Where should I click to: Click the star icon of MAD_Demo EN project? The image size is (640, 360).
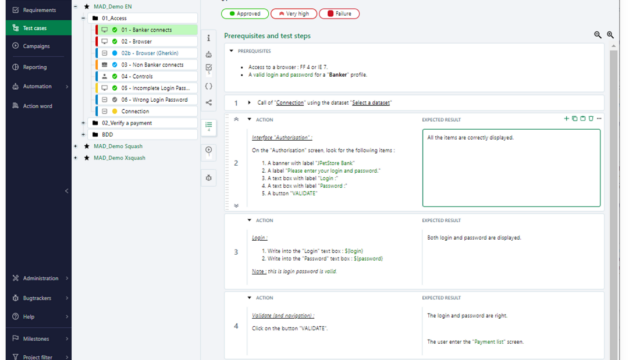tap(87, 7)
